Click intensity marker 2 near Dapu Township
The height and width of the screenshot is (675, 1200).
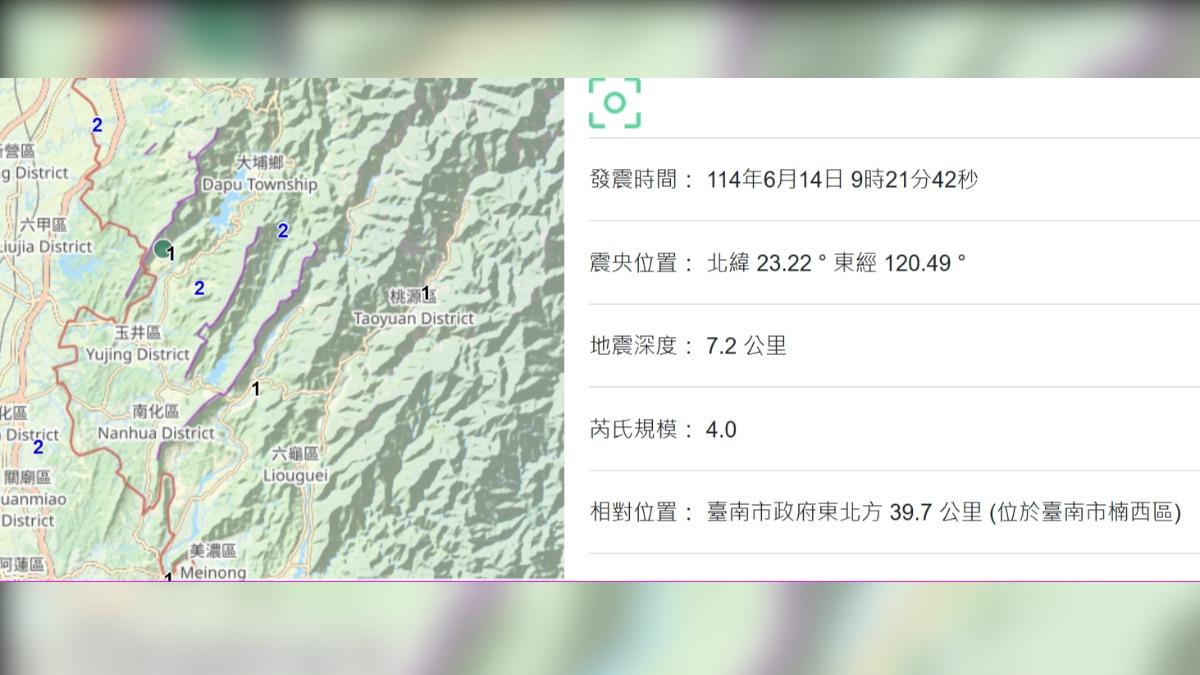pyautogui.click(x=284, y=231)
